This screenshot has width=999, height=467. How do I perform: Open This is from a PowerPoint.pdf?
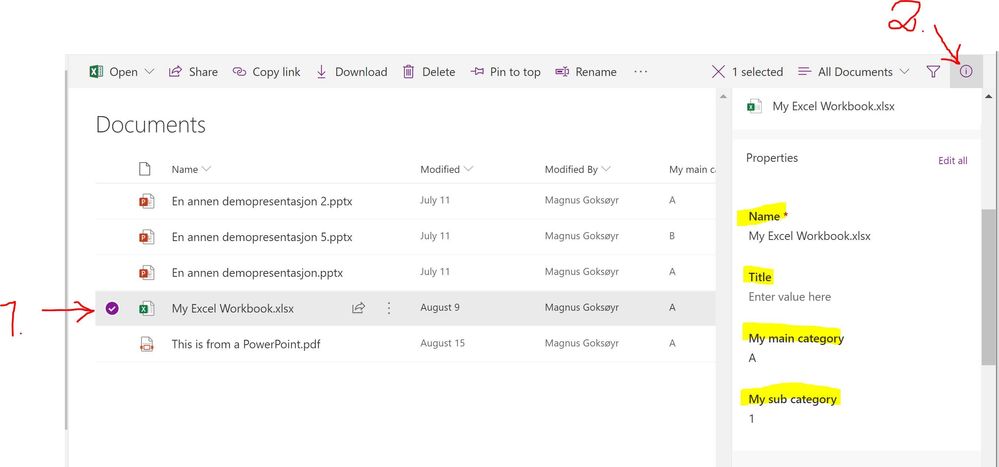click(x=246, y=345)
